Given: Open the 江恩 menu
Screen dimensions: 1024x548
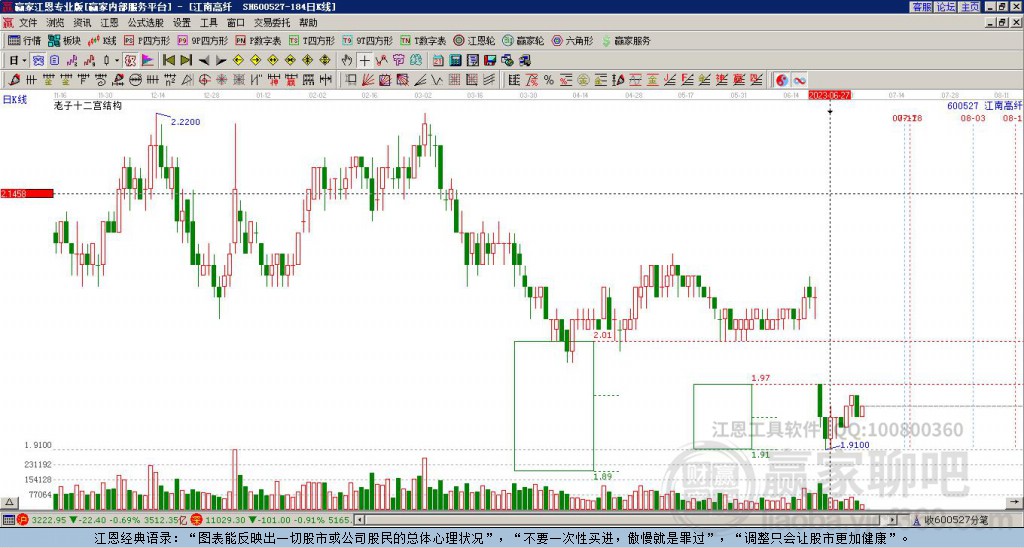Looking at the screenshot, I should tap(109, 23).
